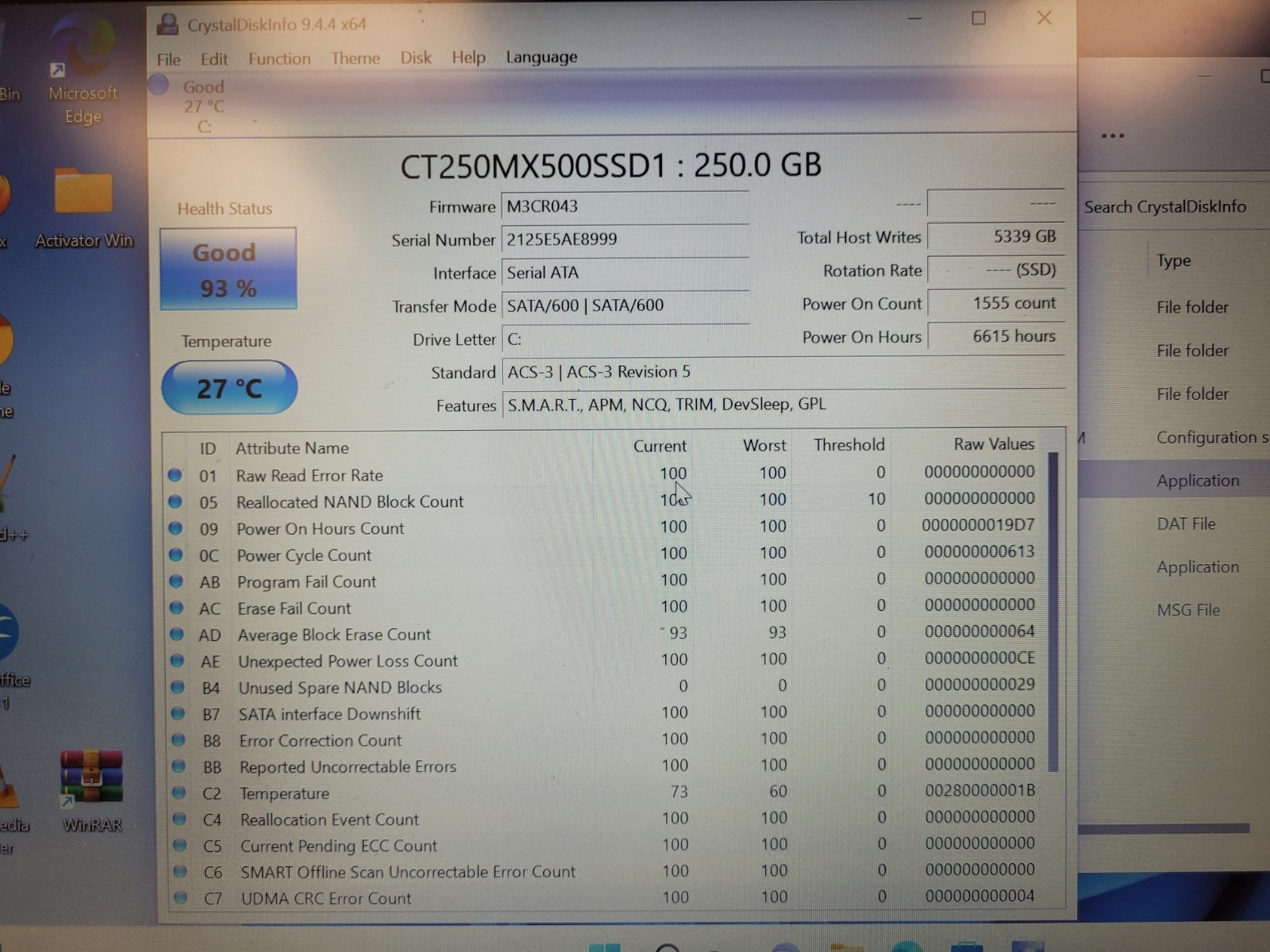Open the WinRAR desktop shortcut

(x=91, y=791)
